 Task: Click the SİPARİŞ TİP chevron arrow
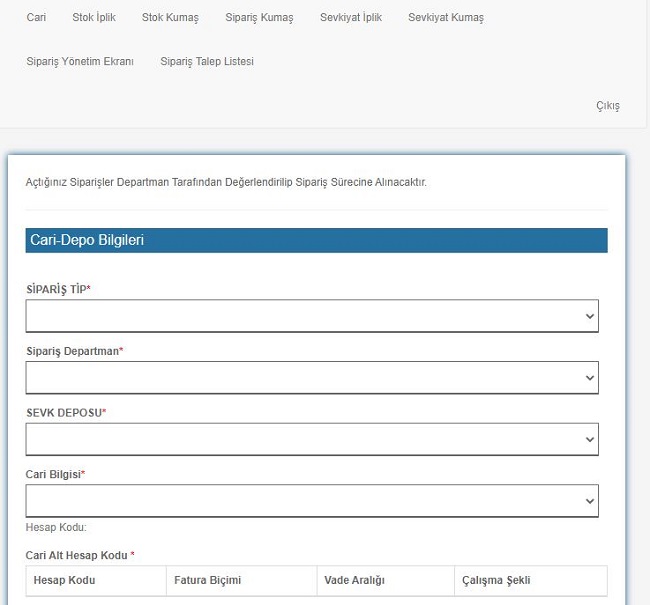pos(589,316)
